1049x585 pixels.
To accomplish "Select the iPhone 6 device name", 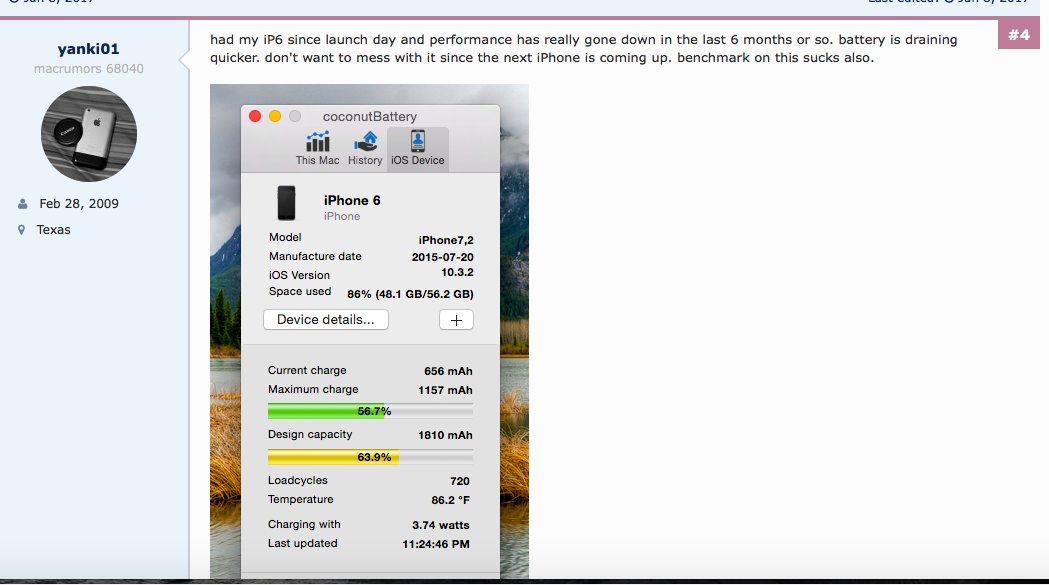I will (352, 200).
